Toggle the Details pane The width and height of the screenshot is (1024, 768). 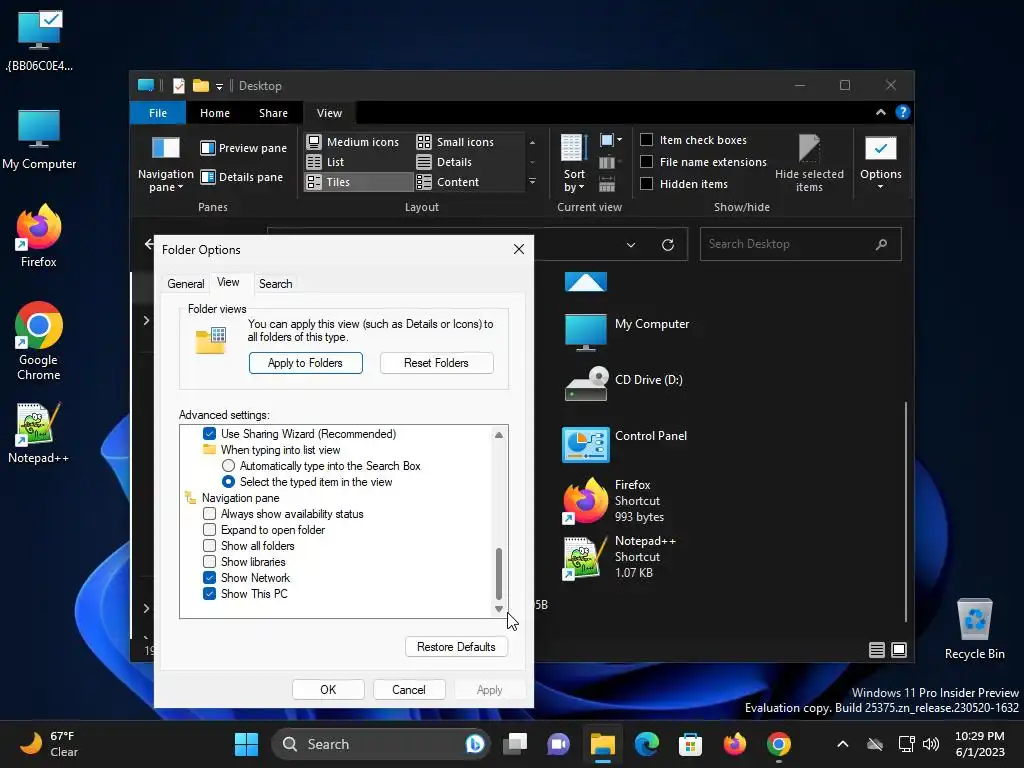(x=242, y=177)
